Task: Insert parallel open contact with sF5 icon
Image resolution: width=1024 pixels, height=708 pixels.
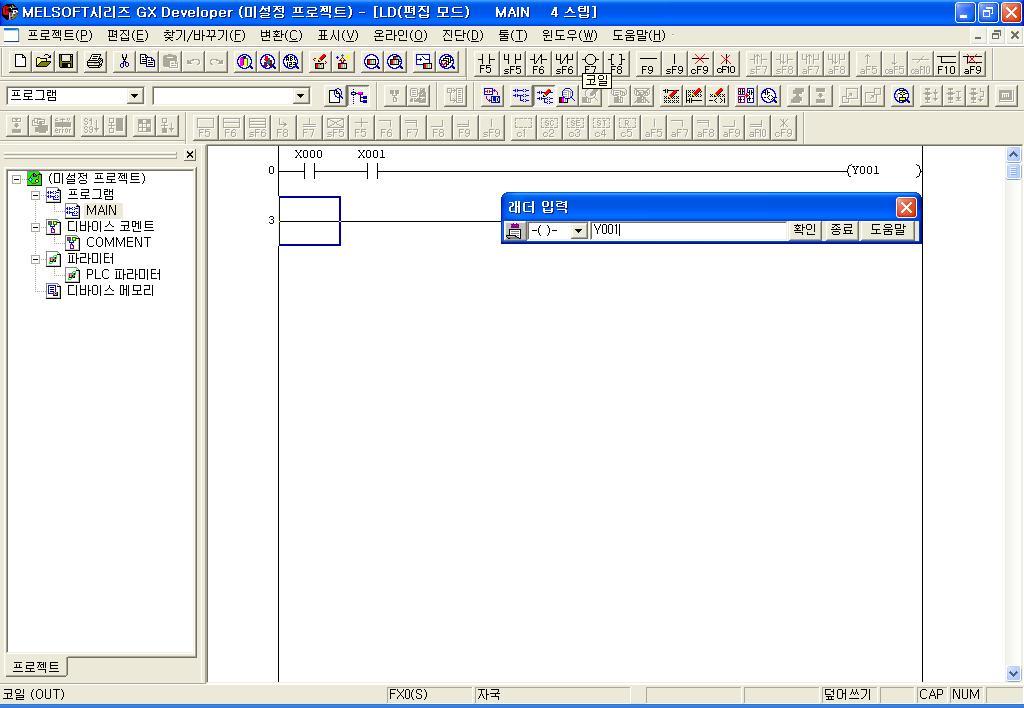Action: pos(512,63)
